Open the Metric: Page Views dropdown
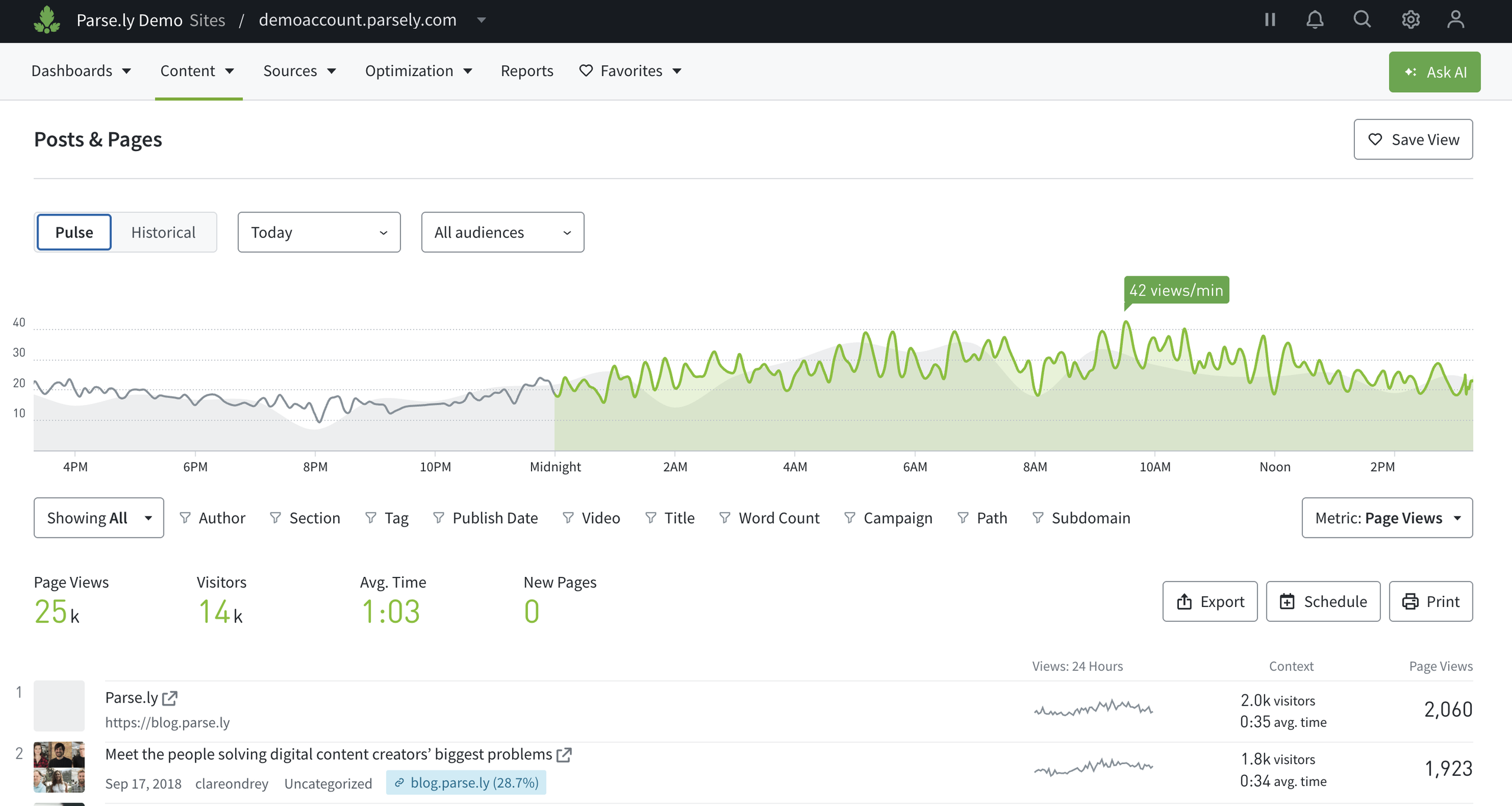The height and width of the screenshot is (806, 1512). click(1387, 518)
